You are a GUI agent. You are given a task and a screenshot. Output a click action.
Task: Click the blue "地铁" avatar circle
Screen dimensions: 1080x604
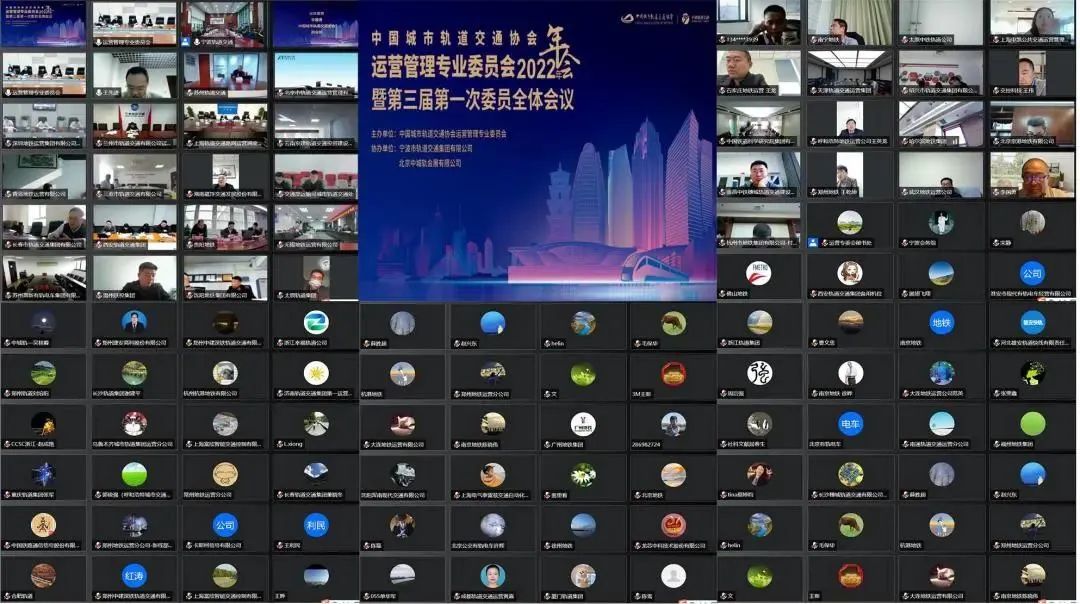point(941,322)
